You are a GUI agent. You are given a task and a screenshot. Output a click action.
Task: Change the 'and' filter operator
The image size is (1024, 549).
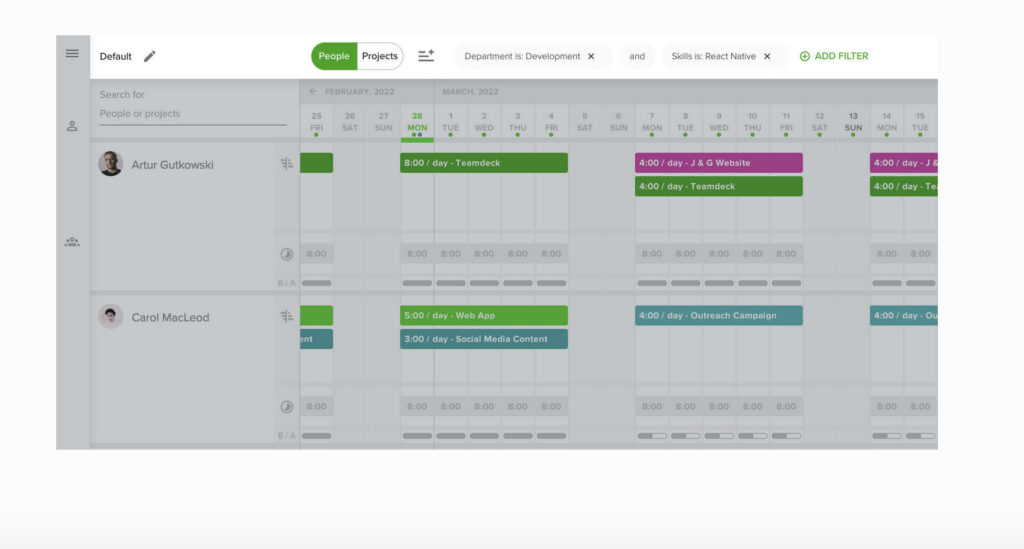tap(637, 56)
